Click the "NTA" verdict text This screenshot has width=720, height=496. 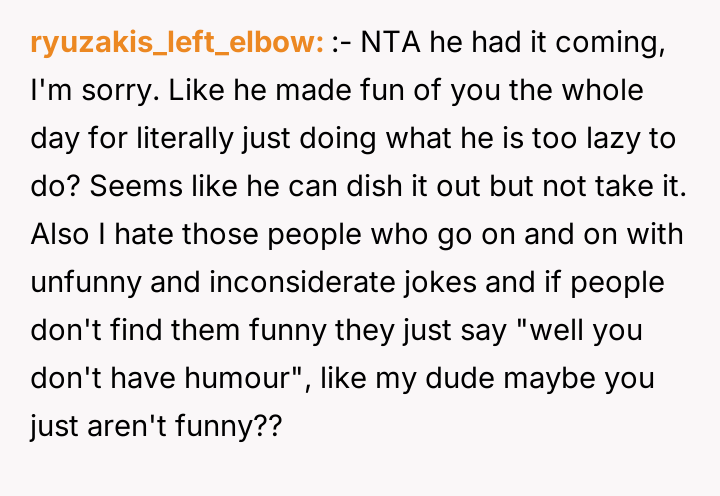[x=387, y=44]
